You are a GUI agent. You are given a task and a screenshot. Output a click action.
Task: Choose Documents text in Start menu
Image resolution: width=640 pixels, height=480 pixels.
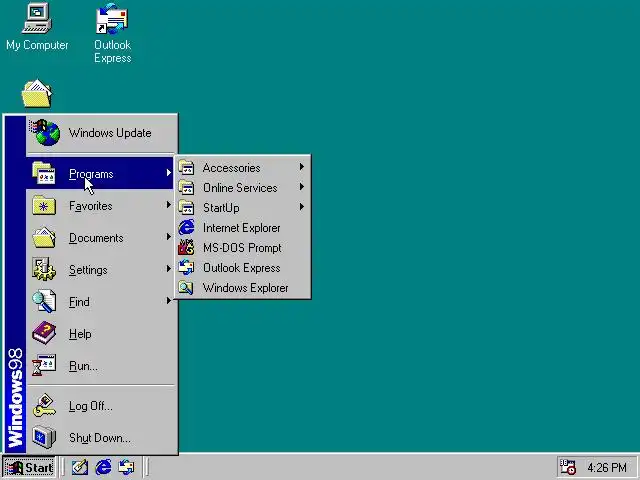[96, 238]
